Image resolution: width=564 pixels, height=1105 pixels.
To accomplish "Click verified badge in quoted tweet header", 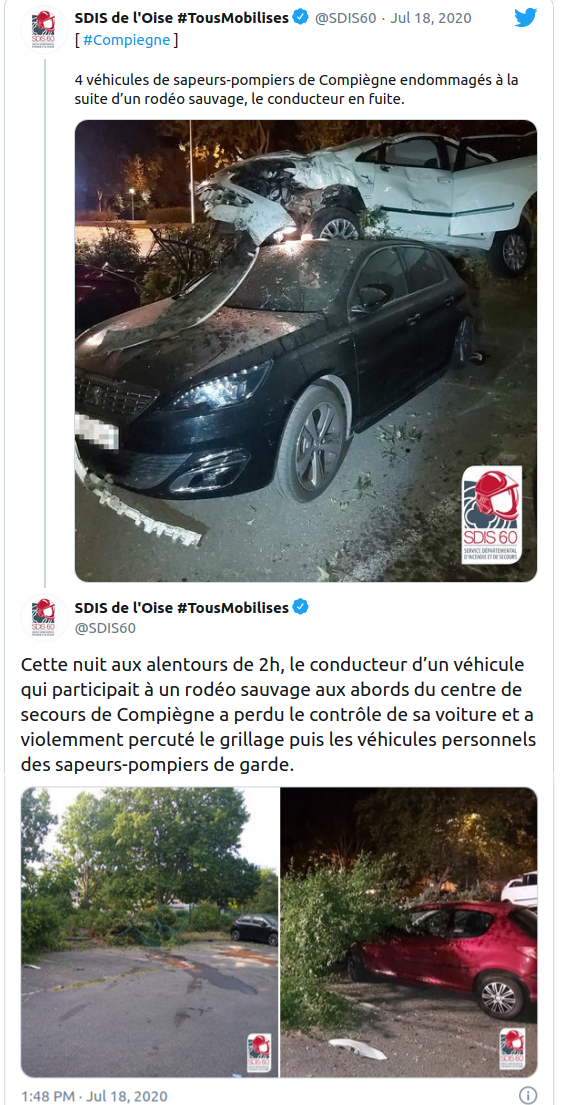I will [300, 18].
